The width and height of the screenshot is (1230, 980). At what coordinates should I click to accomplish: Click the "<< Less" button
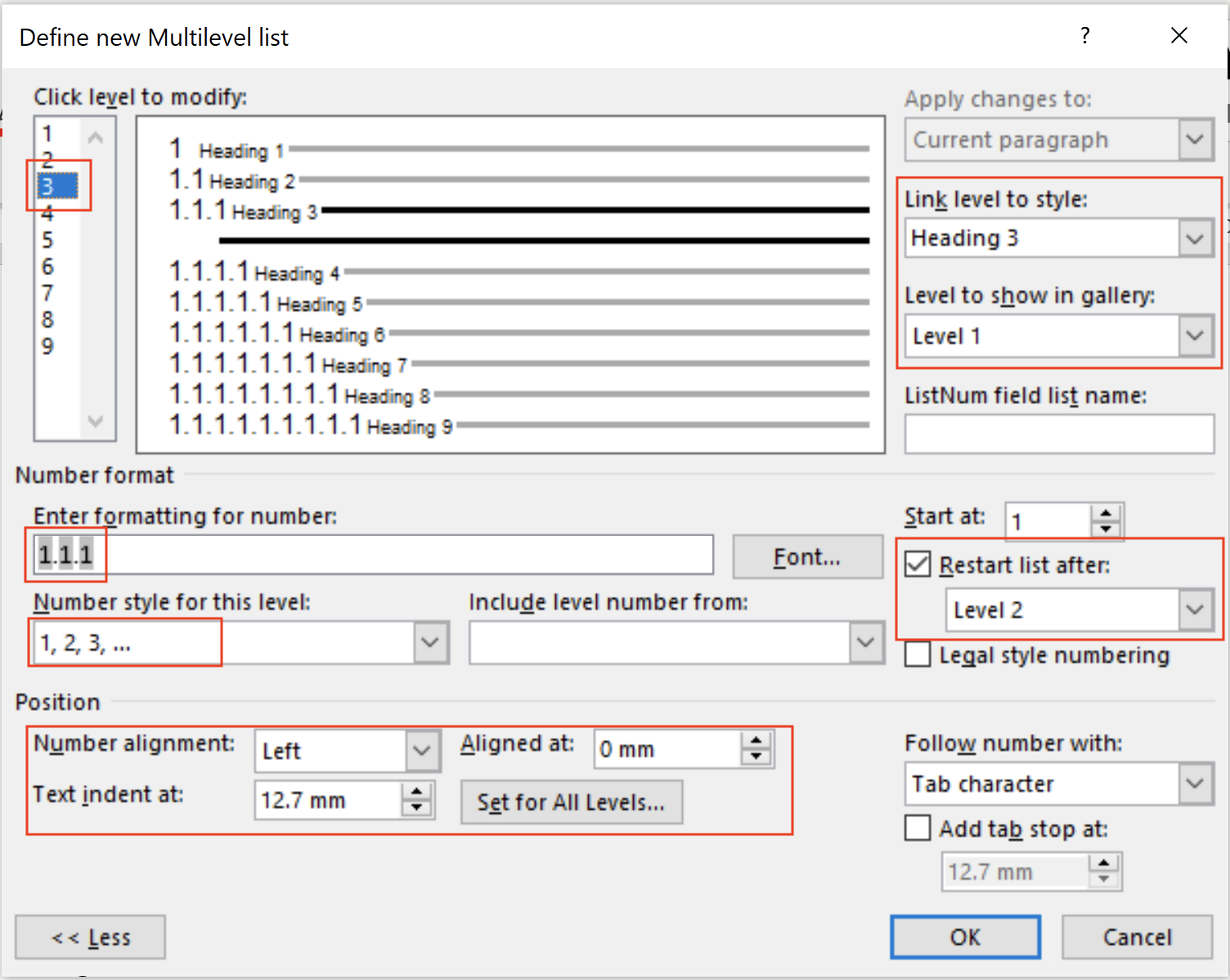[x=90, y=937]
